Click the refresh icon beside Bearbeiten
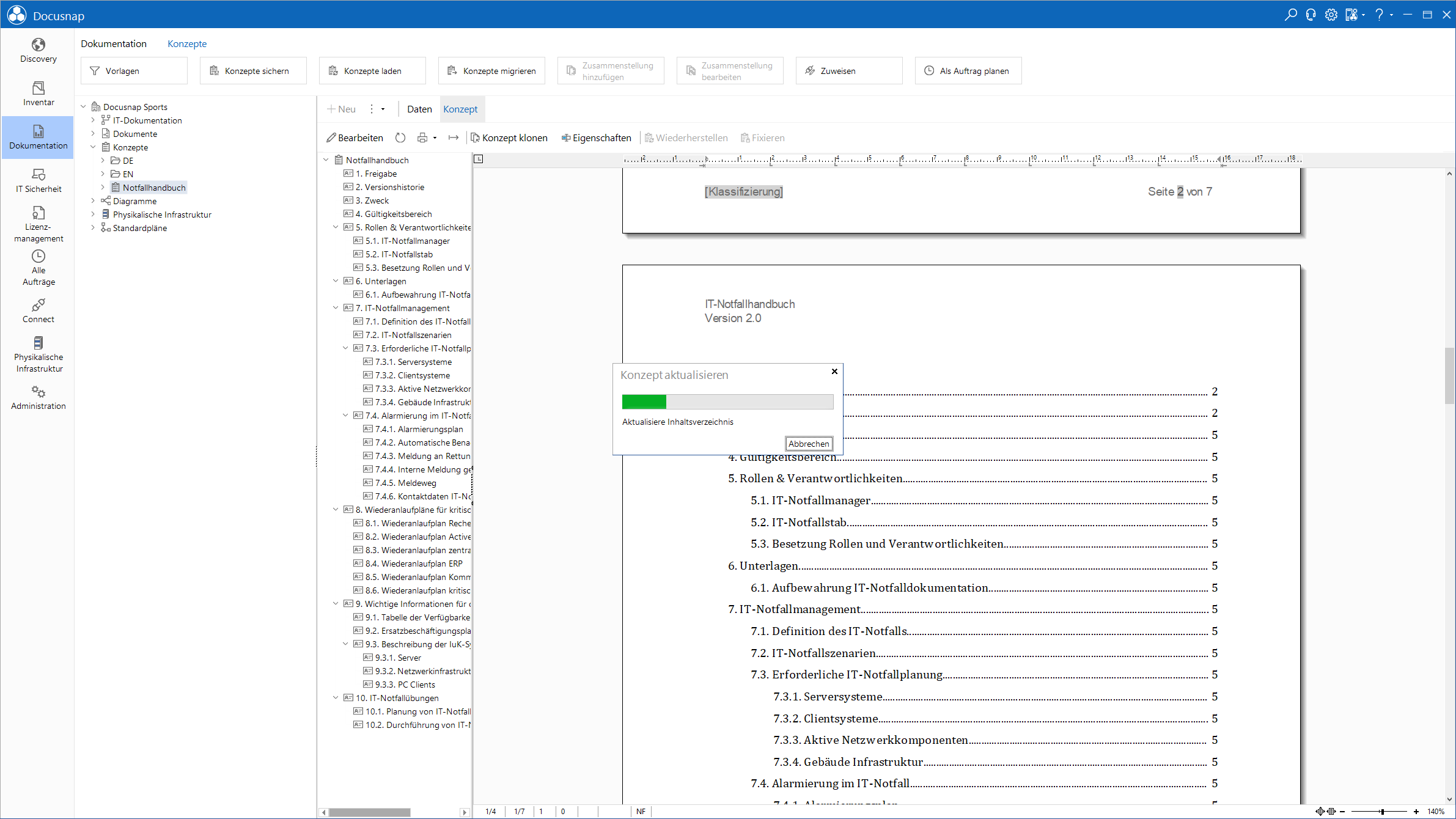 [x=400, y=138]
